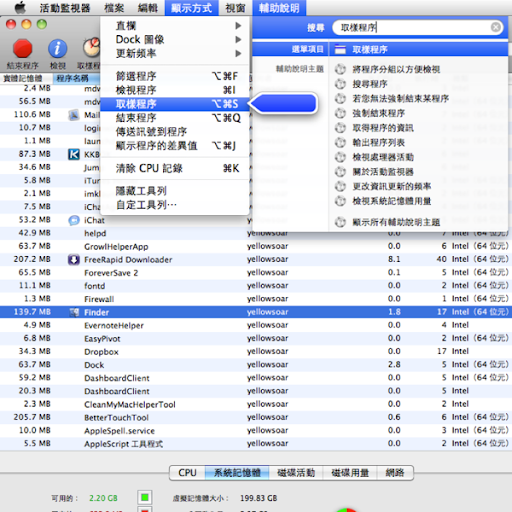The height and width of the screenshot is (512, 512).
Task: Click the iChat app icon in list
Action: (74, 220)
